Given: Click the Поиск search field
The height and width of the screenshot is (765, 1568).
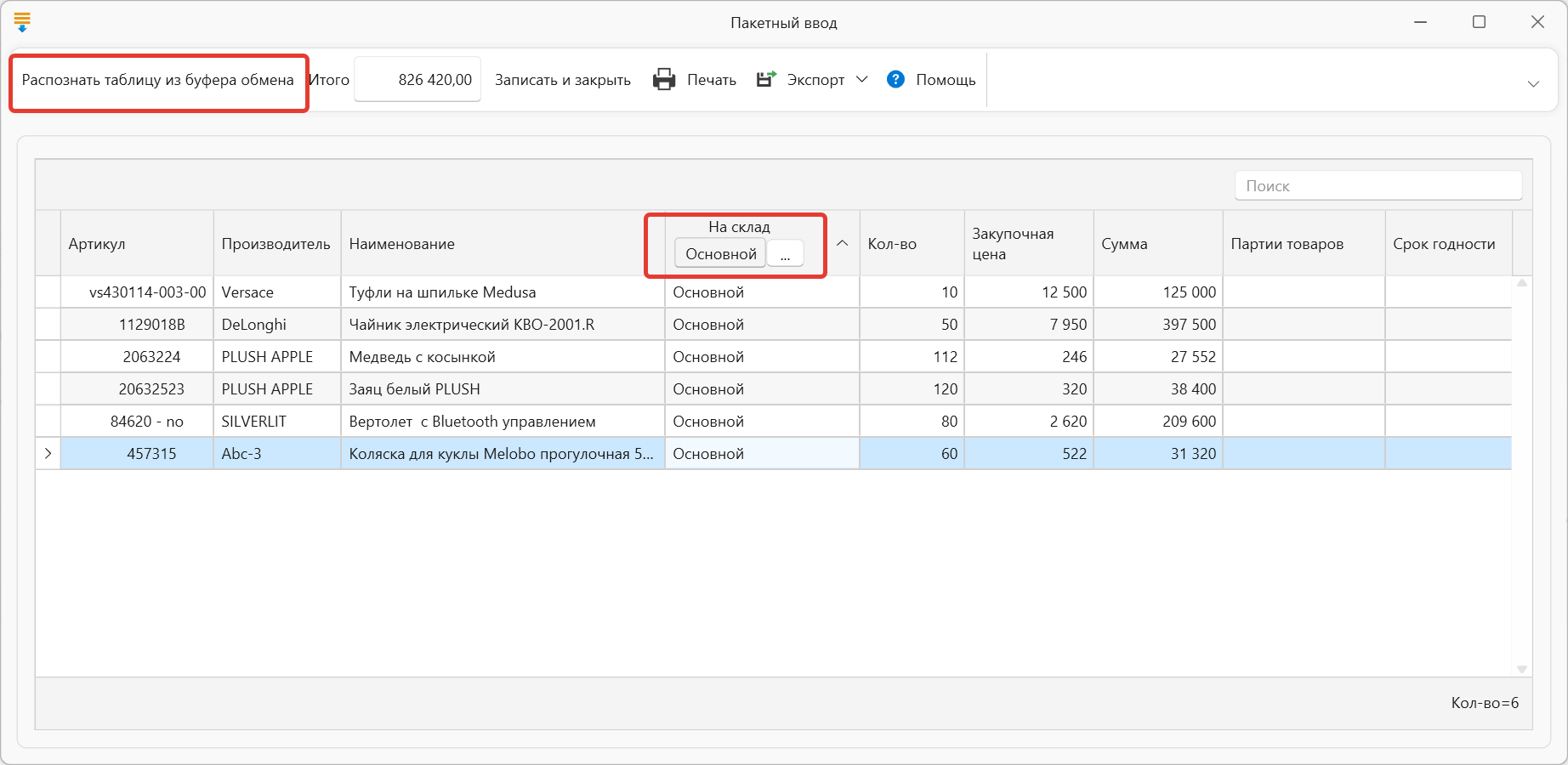Looking at the screenshot, I should click(x=1378, y=186).
